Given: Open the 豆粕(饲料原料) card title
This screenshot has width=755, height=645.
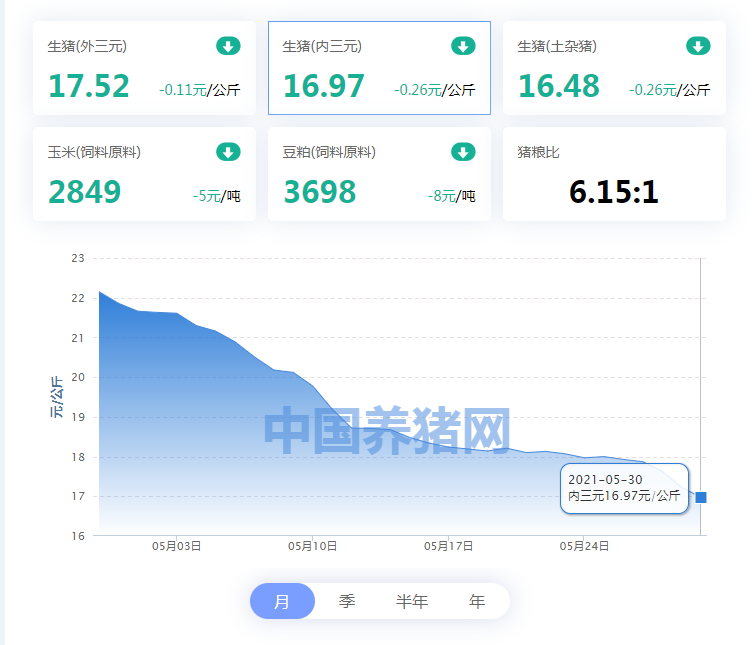Looking at the screenshot, I should tap(329, 152).
